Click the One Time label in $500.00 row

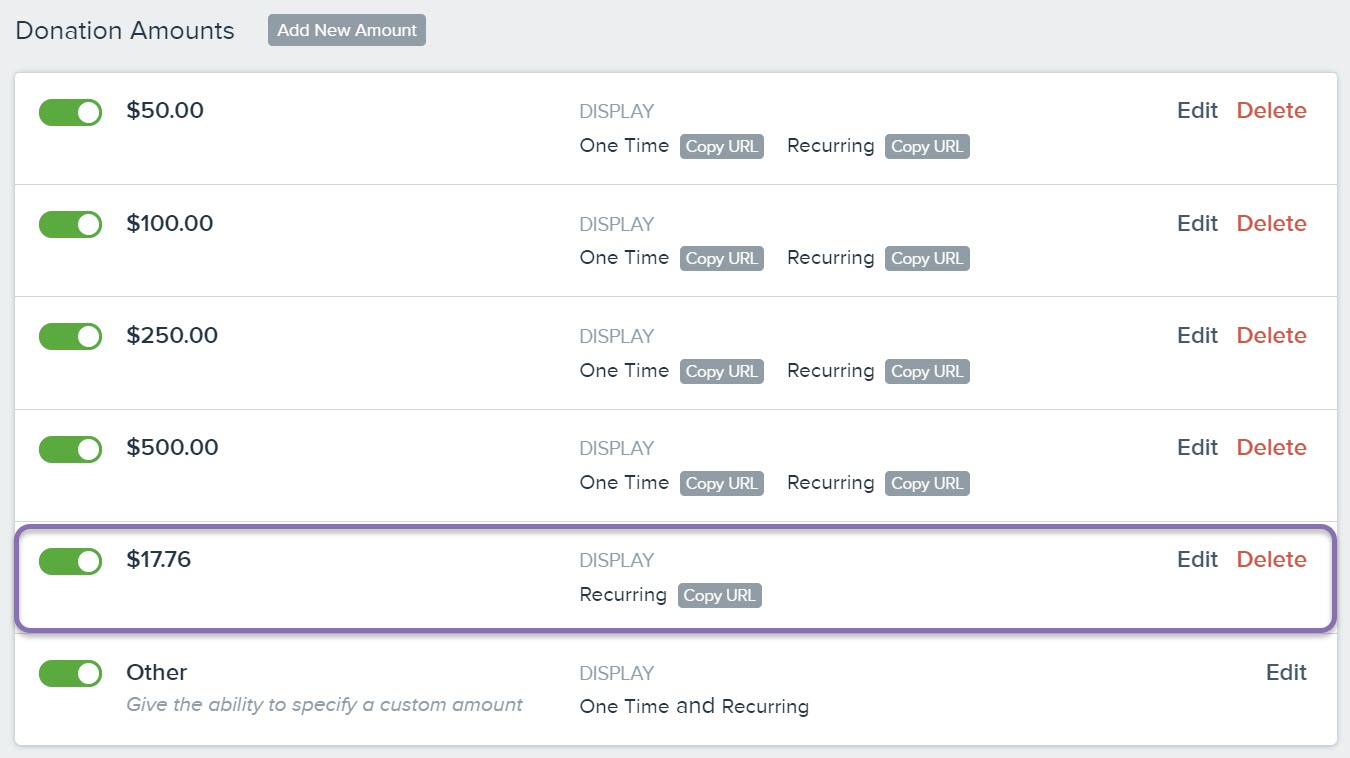tap(624, 482)
